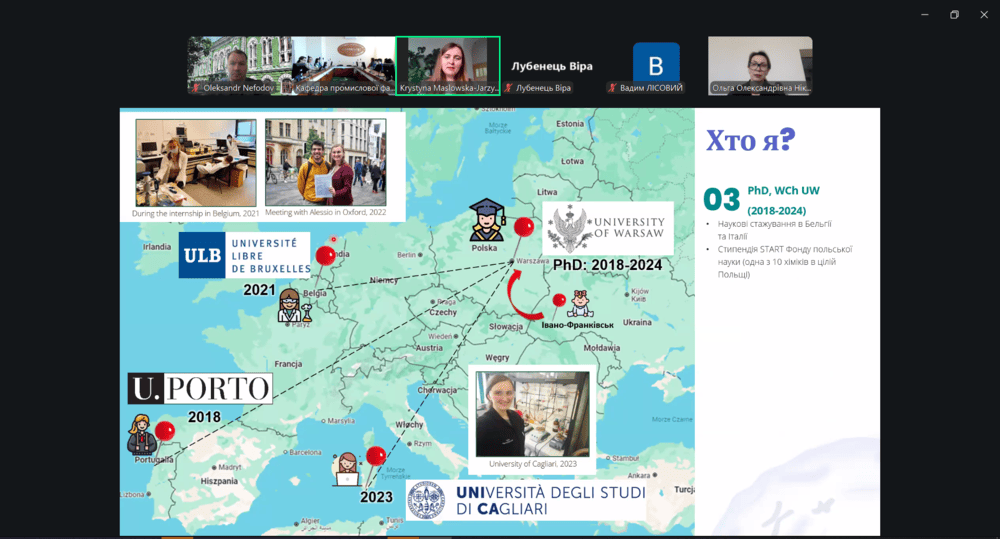
Task: Click the graduate student icon above Polska
Action: 487,220
